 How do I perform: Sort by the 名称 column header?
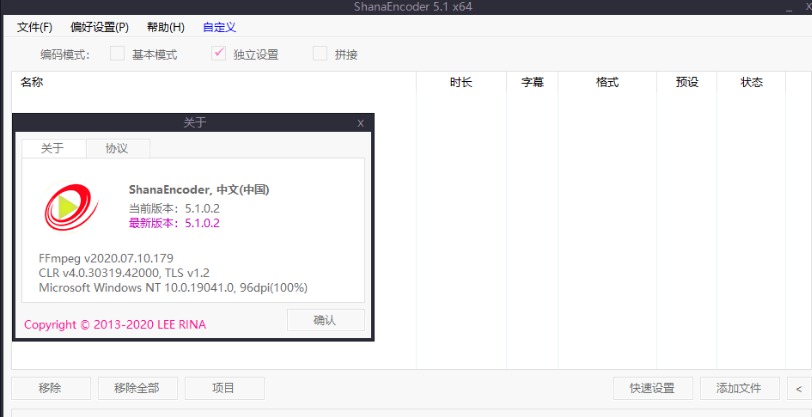214,82
